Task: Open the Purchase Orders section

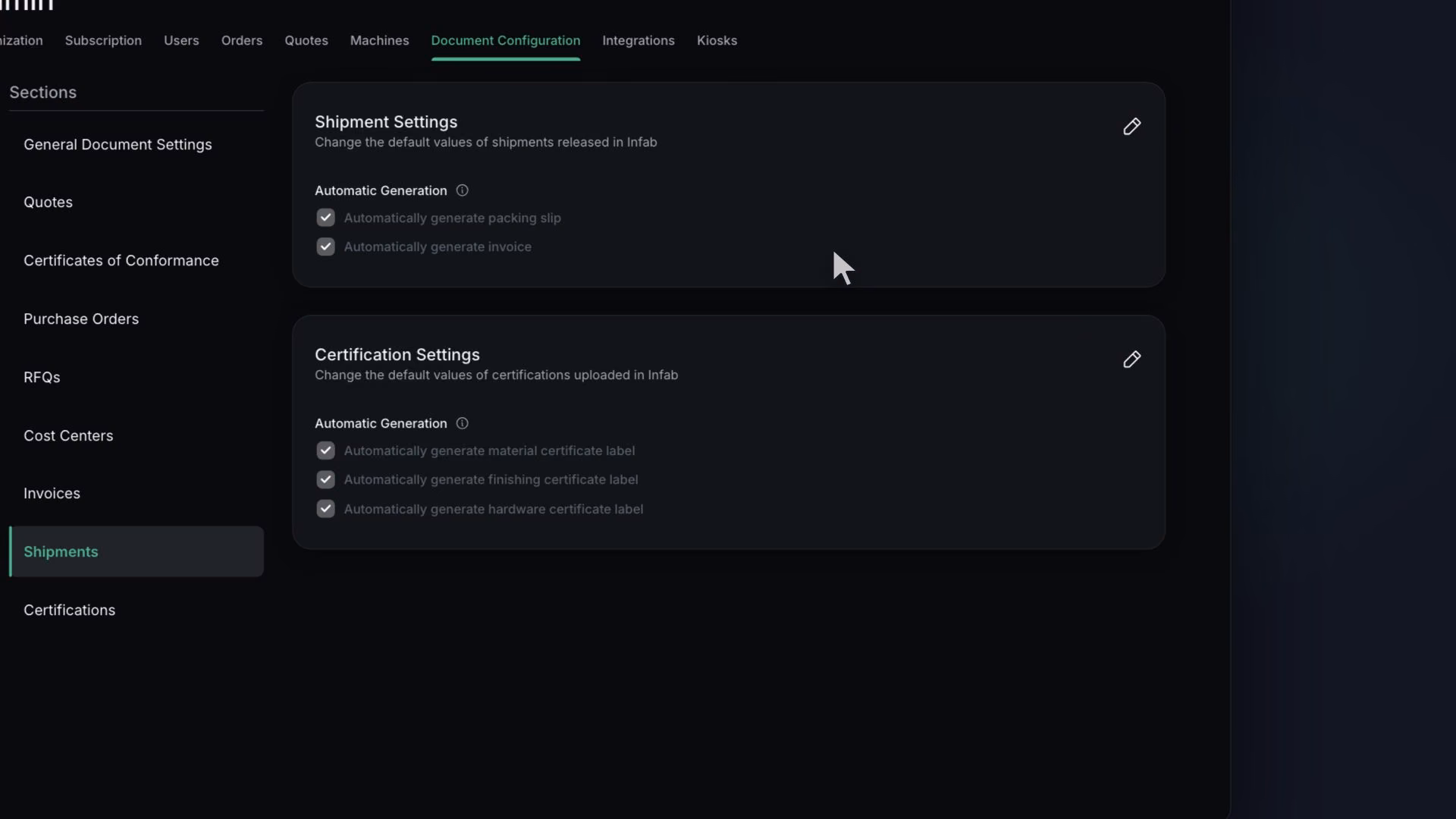Action: point(136,319)
